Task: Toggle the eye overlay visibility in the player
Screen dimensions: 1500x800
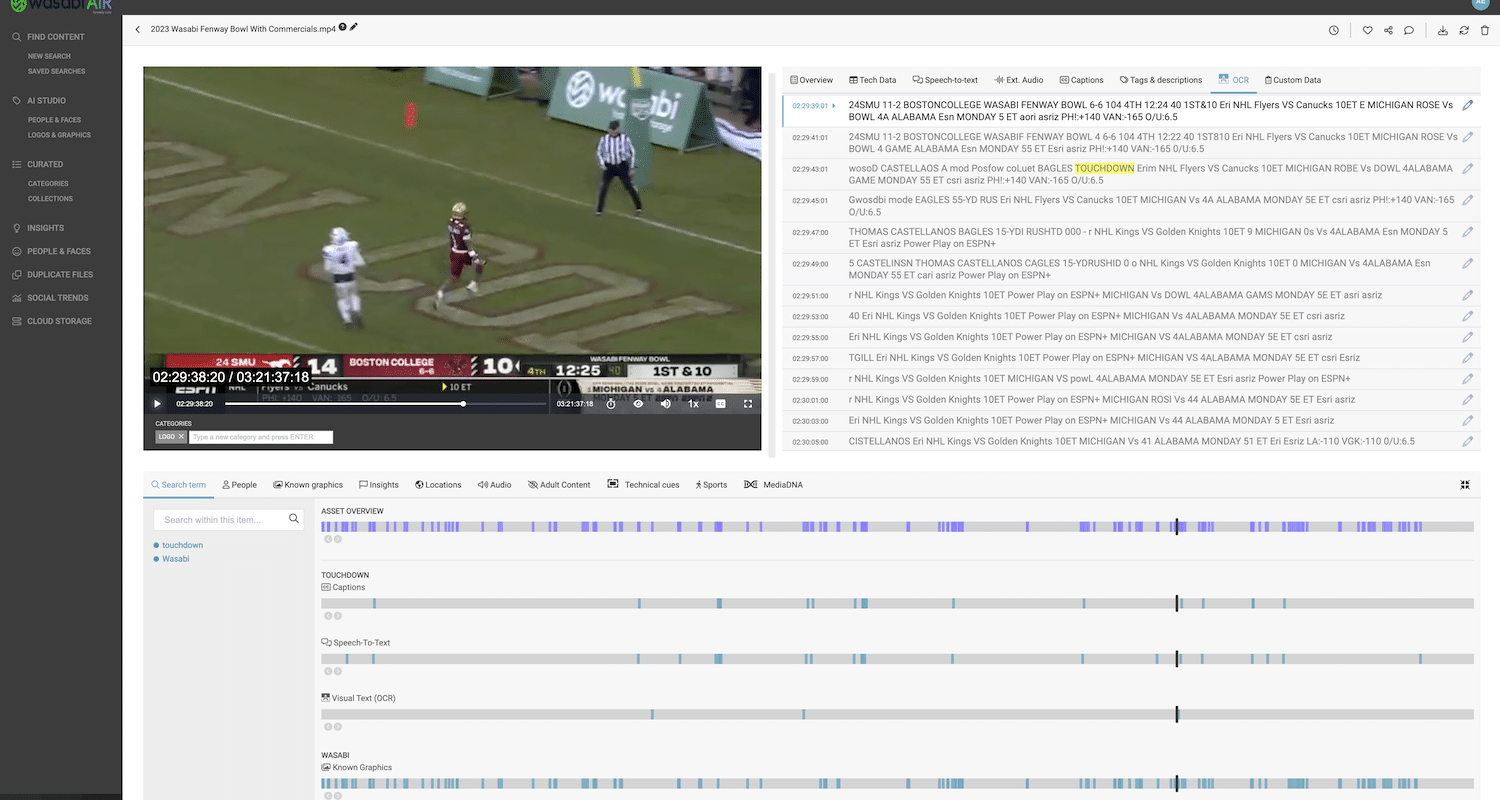Action: click(x=638, y=404)
